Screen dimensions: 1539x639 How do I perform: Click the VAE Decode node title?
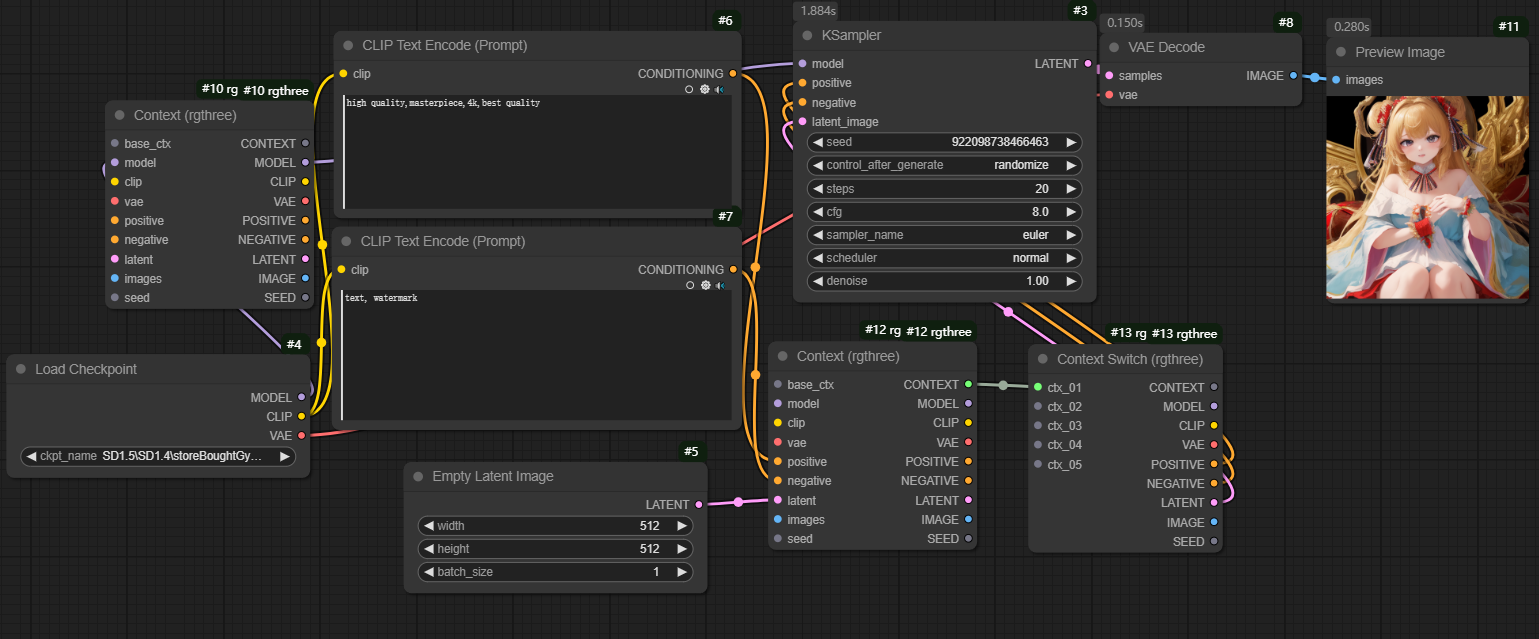(x=1166, y=48)
